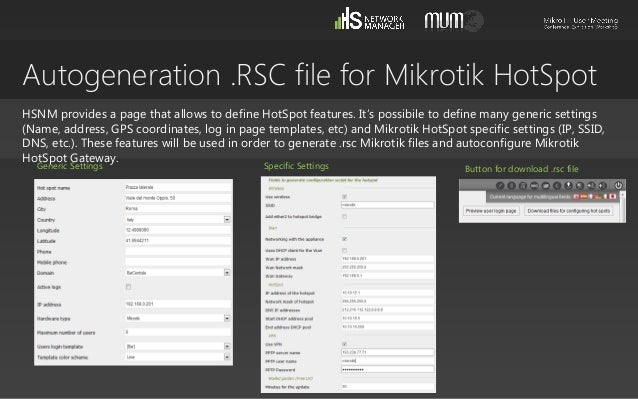This screenshot has height=399, width=638.
Task: Click the Wan IP address field
Action: [x=387, y=259]
